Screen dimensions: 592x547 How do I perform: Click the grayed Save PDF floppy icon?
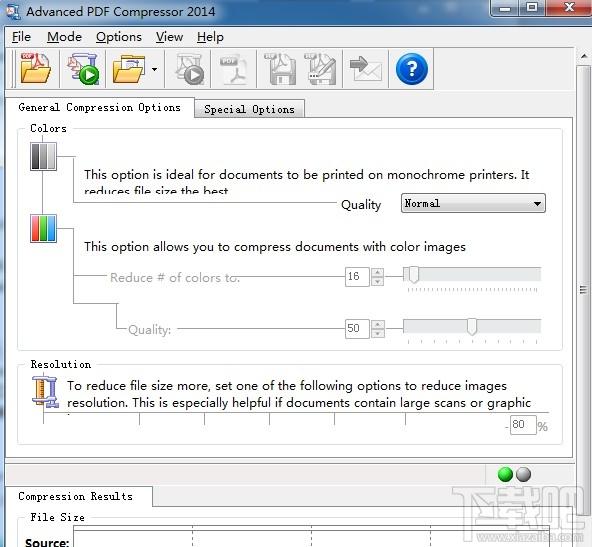280,69
